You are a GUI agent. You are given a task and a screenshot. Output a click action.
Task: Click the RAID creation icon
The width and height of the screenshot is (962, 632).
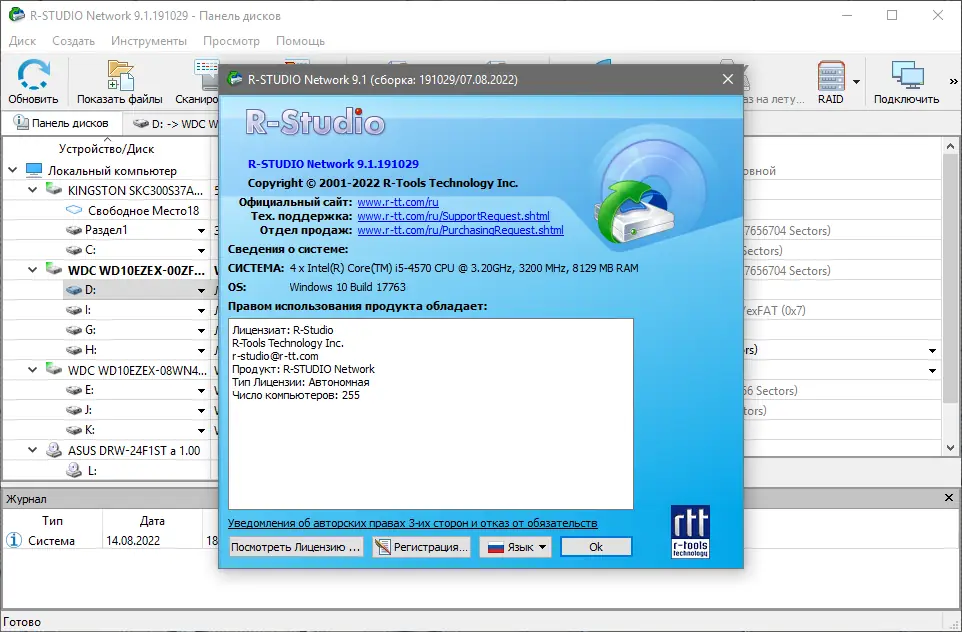click(833, 78)
